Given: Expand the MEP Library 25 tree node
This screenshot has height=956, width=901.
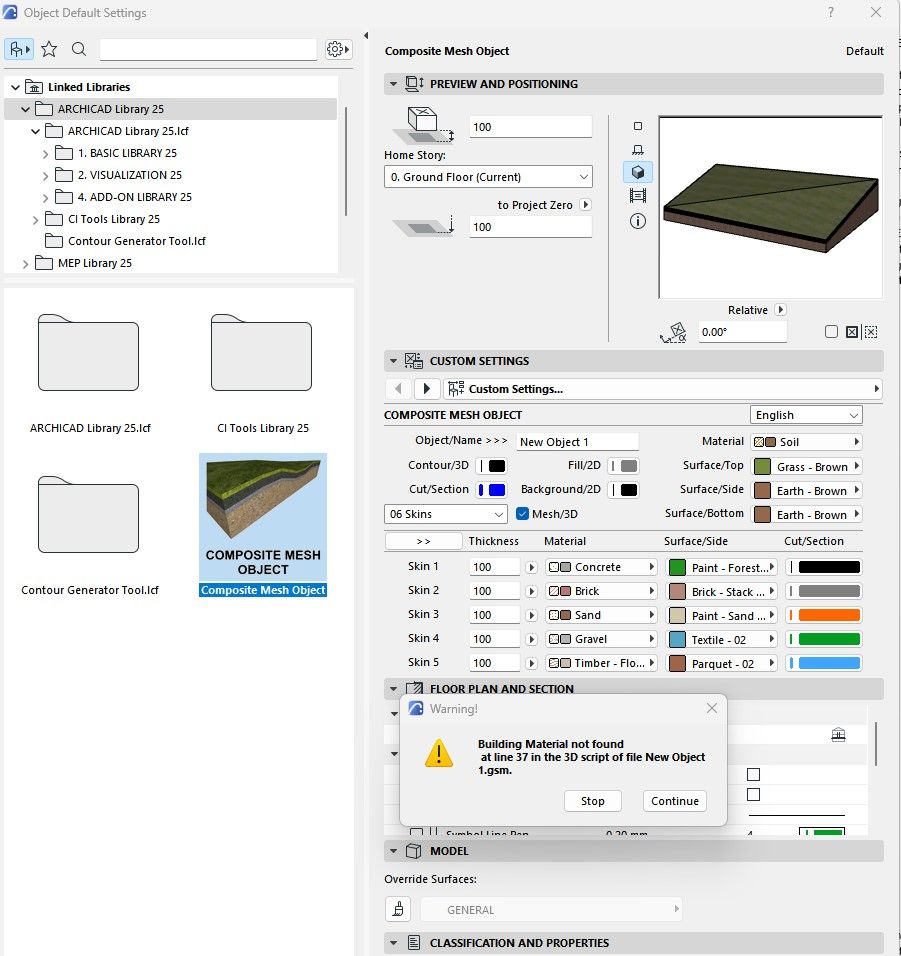Looking at the screenshot, I should [25, 263].
